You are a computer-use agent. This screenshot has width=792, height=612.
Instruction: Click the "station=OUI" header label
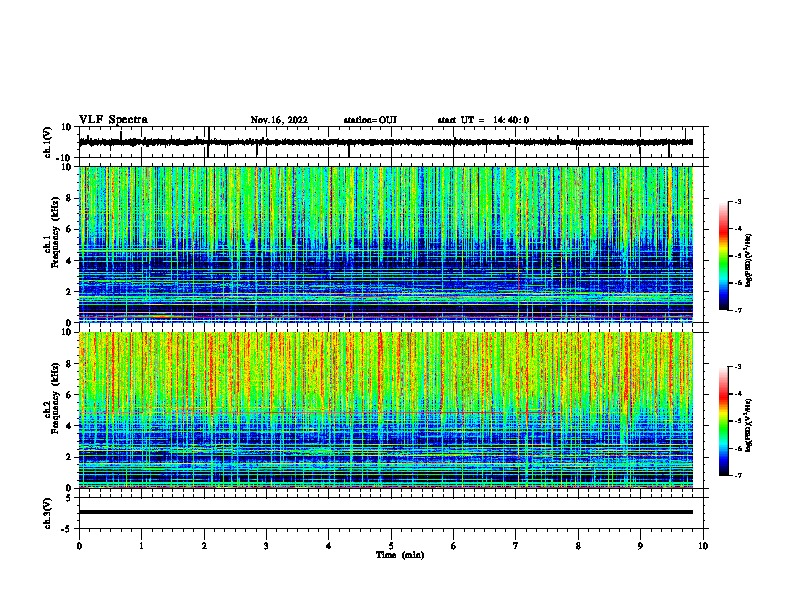370,120
